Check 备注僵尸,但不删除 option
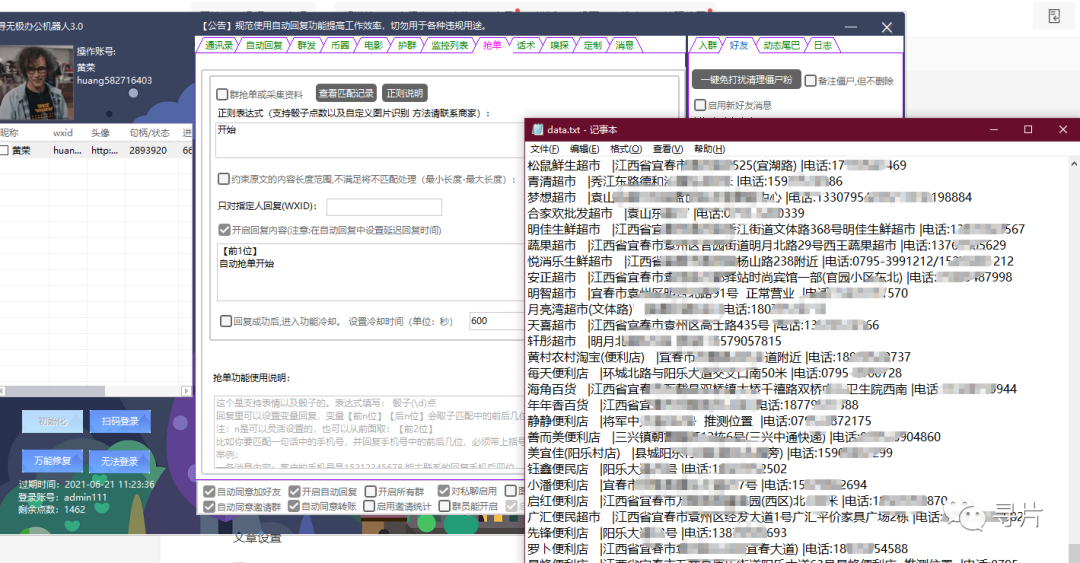This screenshot has width=1080, height=563. pos(811,81)
